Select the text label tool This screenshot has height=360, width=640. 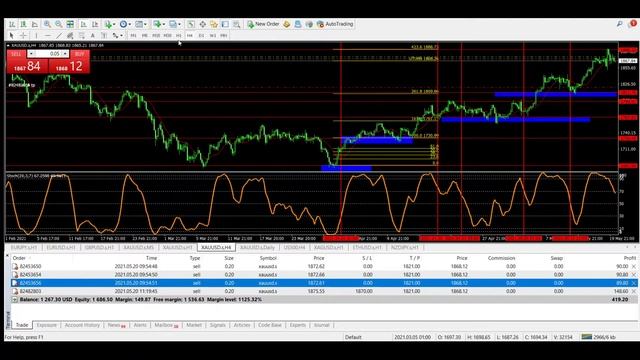pos(104,36)
